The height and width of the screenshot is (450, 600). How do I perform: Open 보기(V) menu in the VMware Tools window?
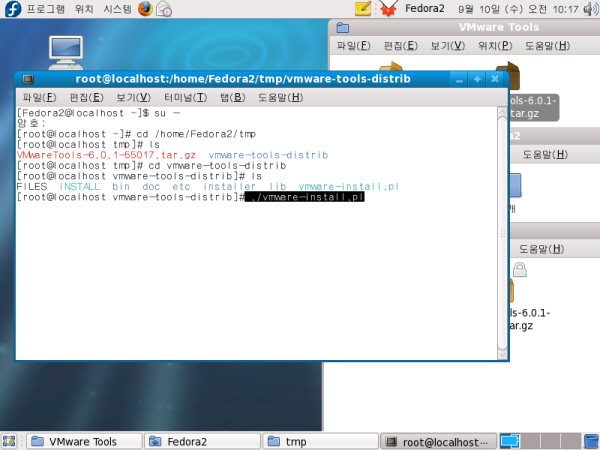tap(448, 46)
